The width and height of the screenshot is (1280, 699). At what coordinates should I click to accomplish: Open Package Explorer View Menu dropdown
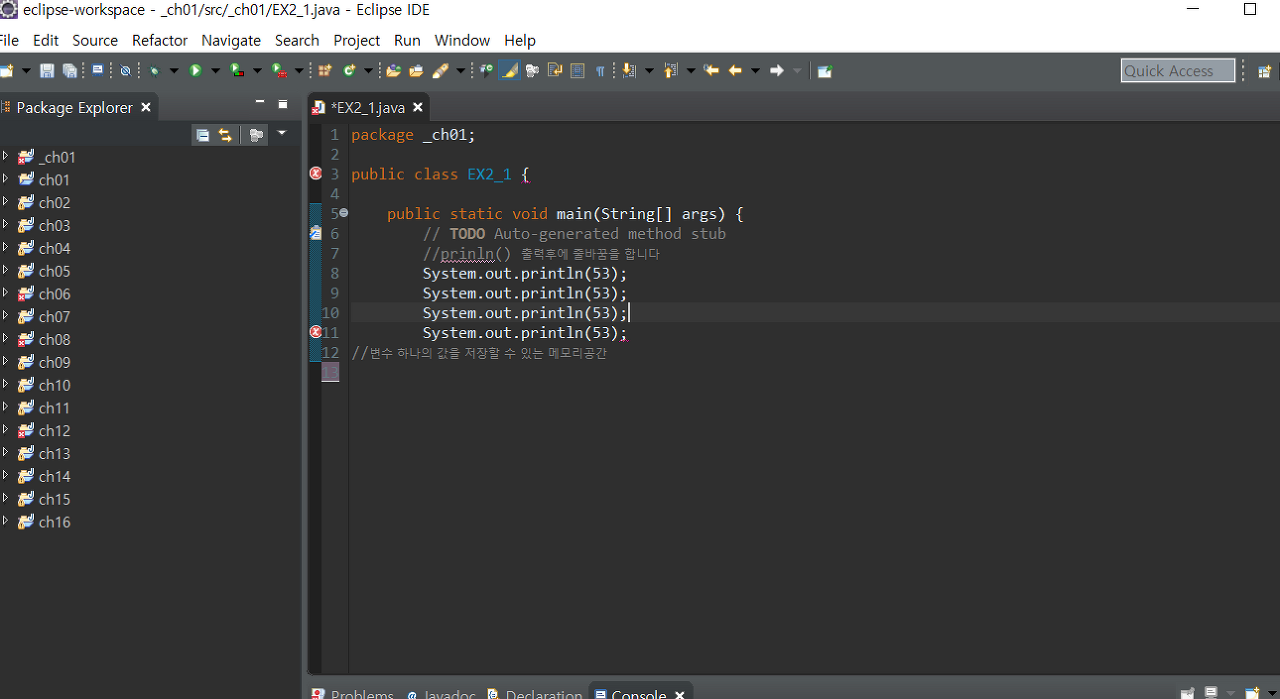pos(281,133)
